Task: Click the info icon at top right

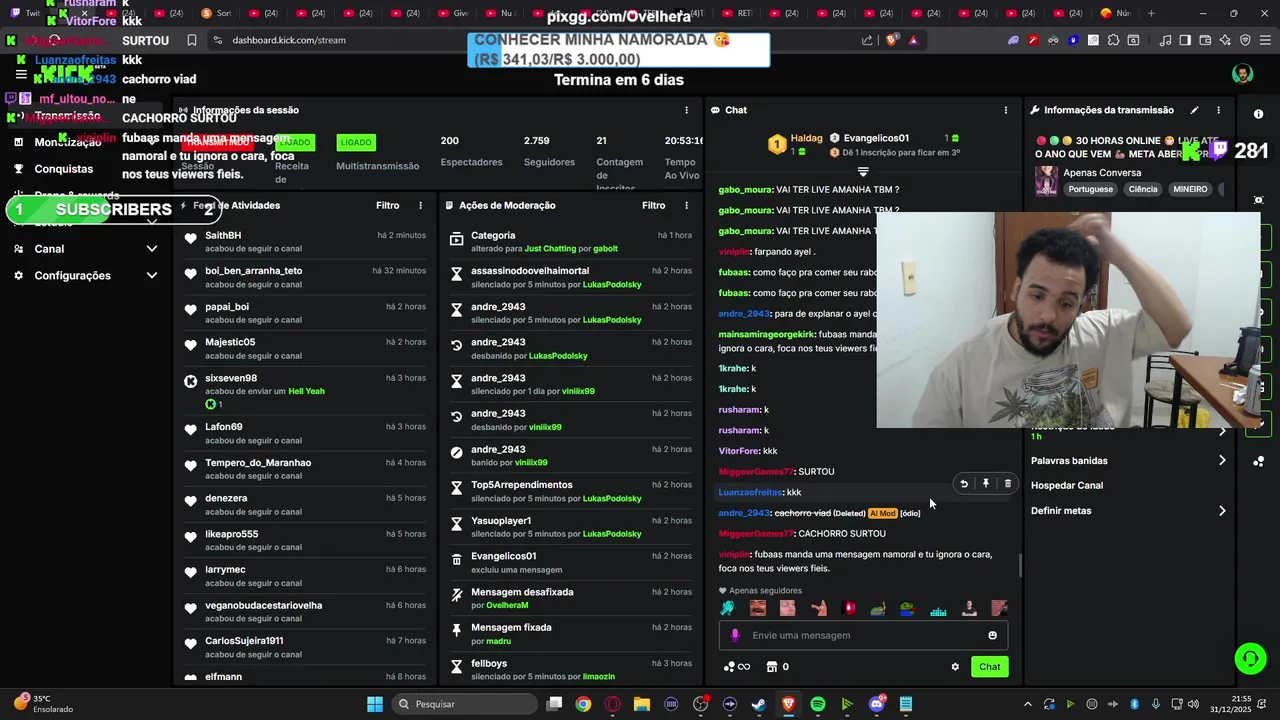Action: (x=1258, y=114)
